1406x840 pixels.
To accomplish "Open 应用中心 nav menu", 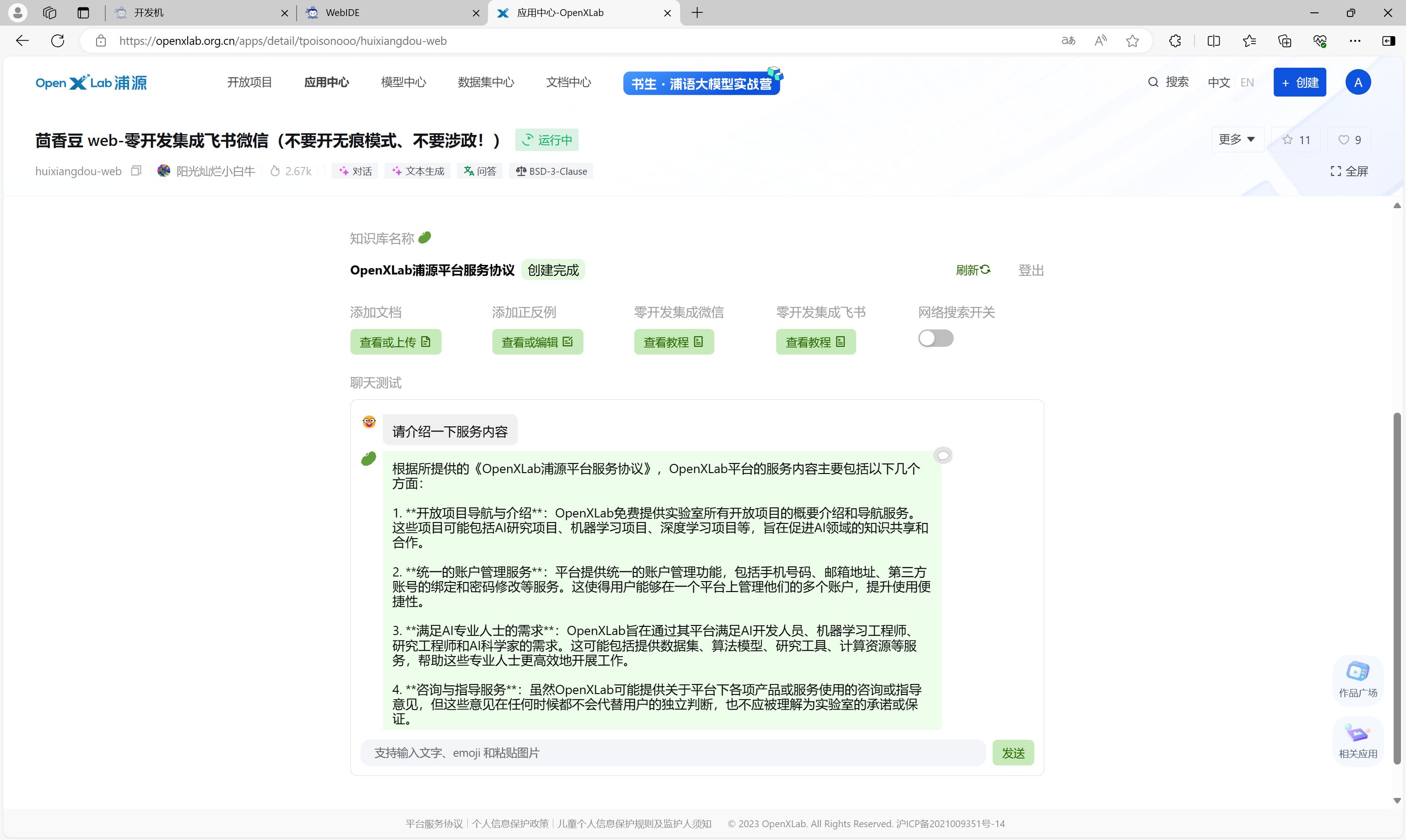I will 327,82.
